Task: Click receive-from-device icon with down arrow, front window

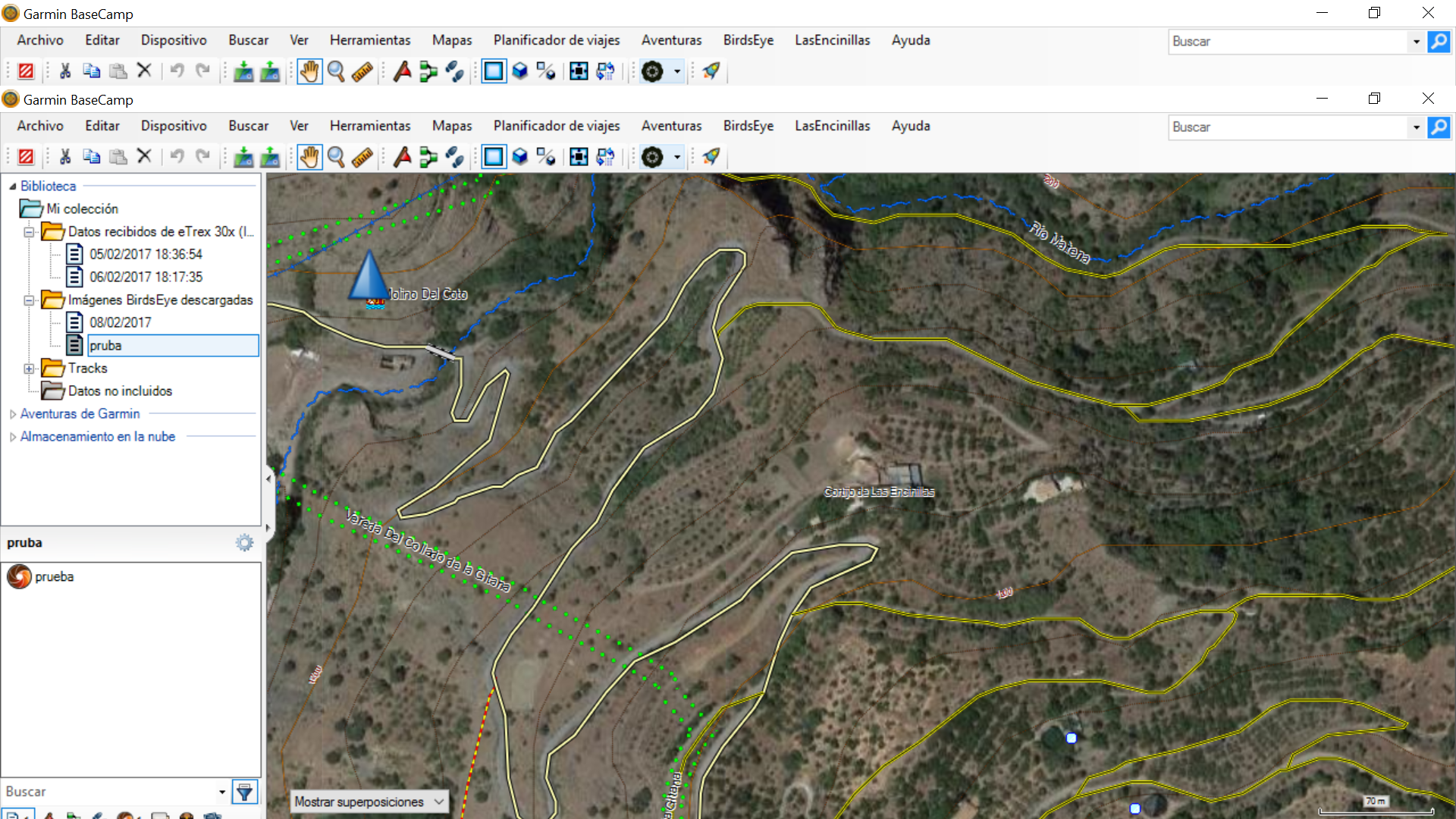Action: 243,157
